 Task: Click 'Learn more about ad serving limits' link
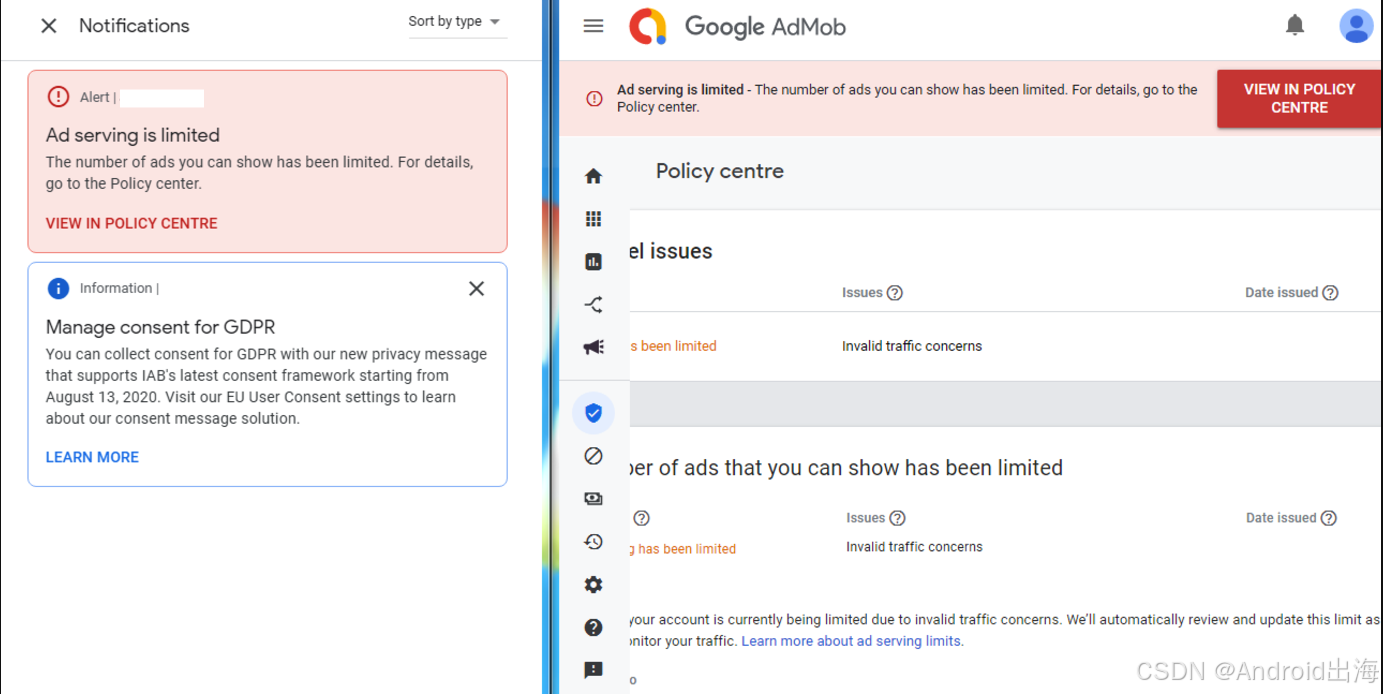click(x=852, y=641)
